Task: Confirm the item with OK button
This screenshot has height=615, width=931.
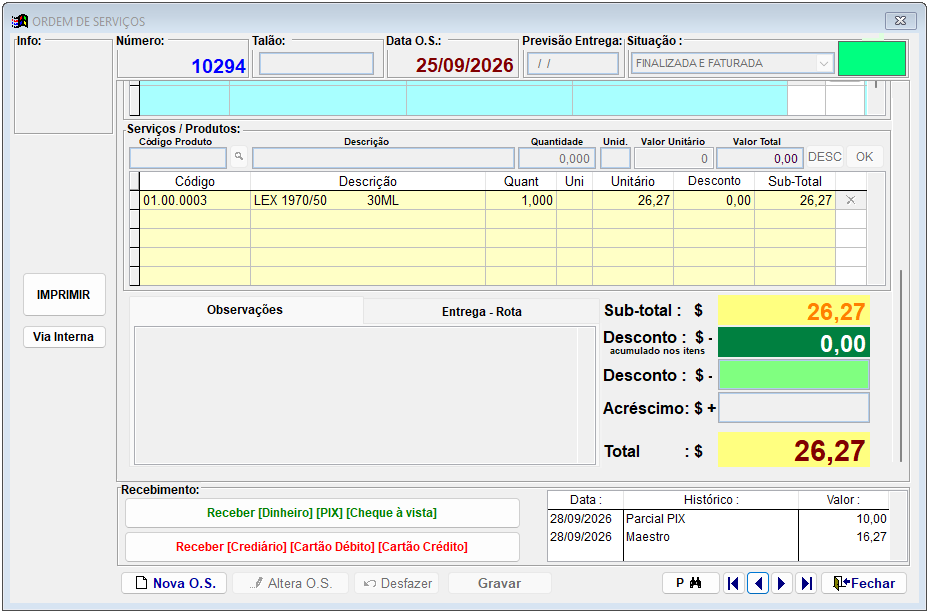Action: [x=864, y=157]
